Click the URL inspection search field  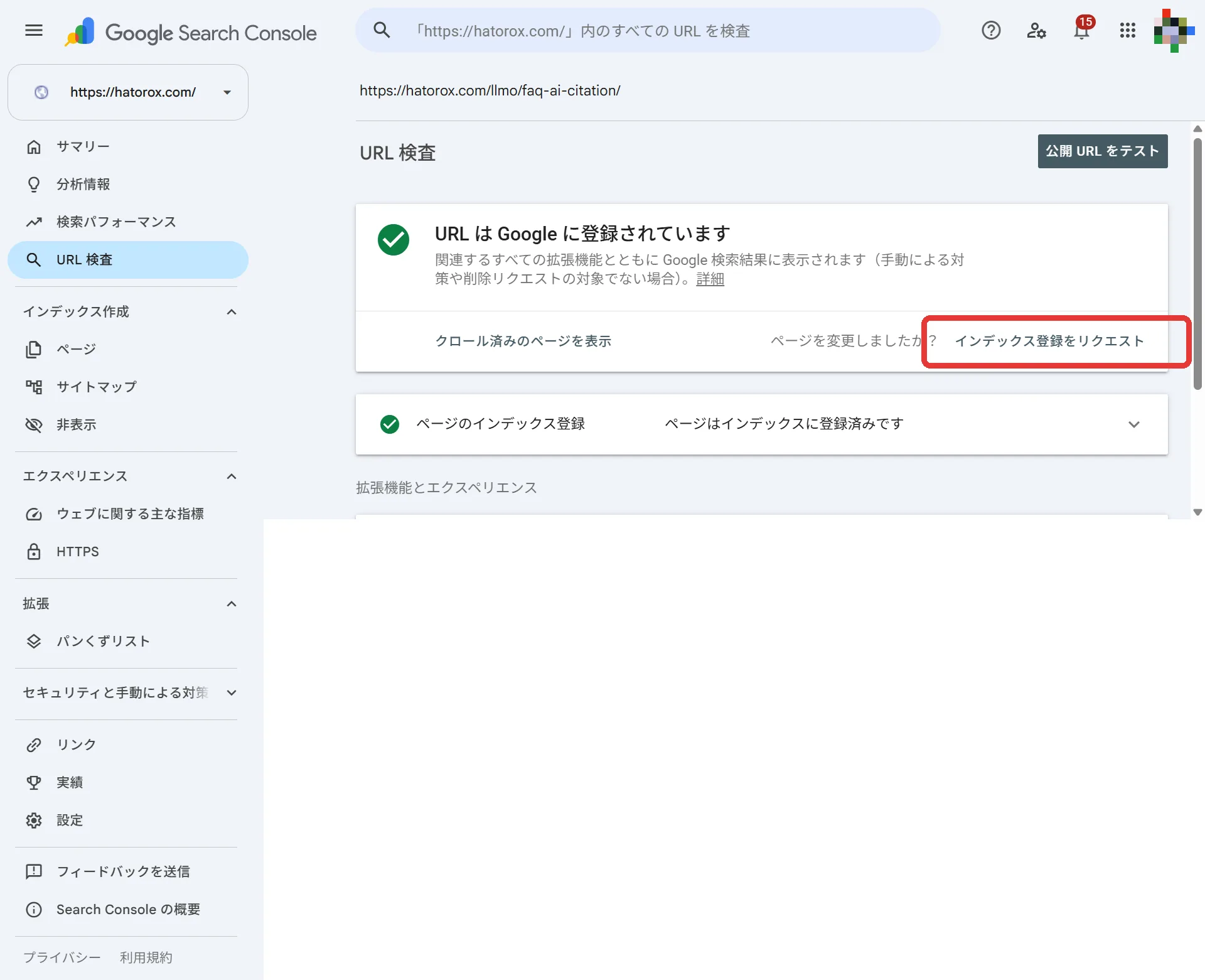coord(648,30)
